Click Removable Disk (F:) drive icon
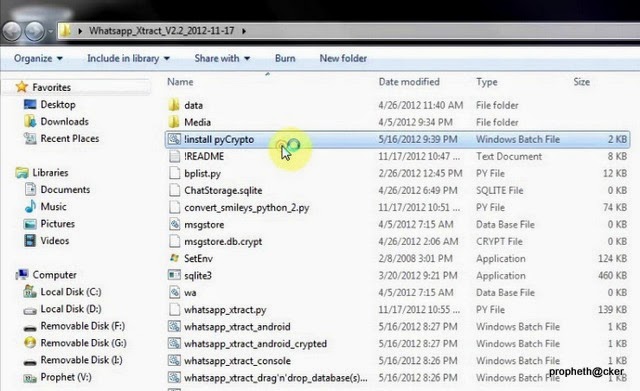The height and width of the screenshot is (391, 640). [x=30, y=327]
